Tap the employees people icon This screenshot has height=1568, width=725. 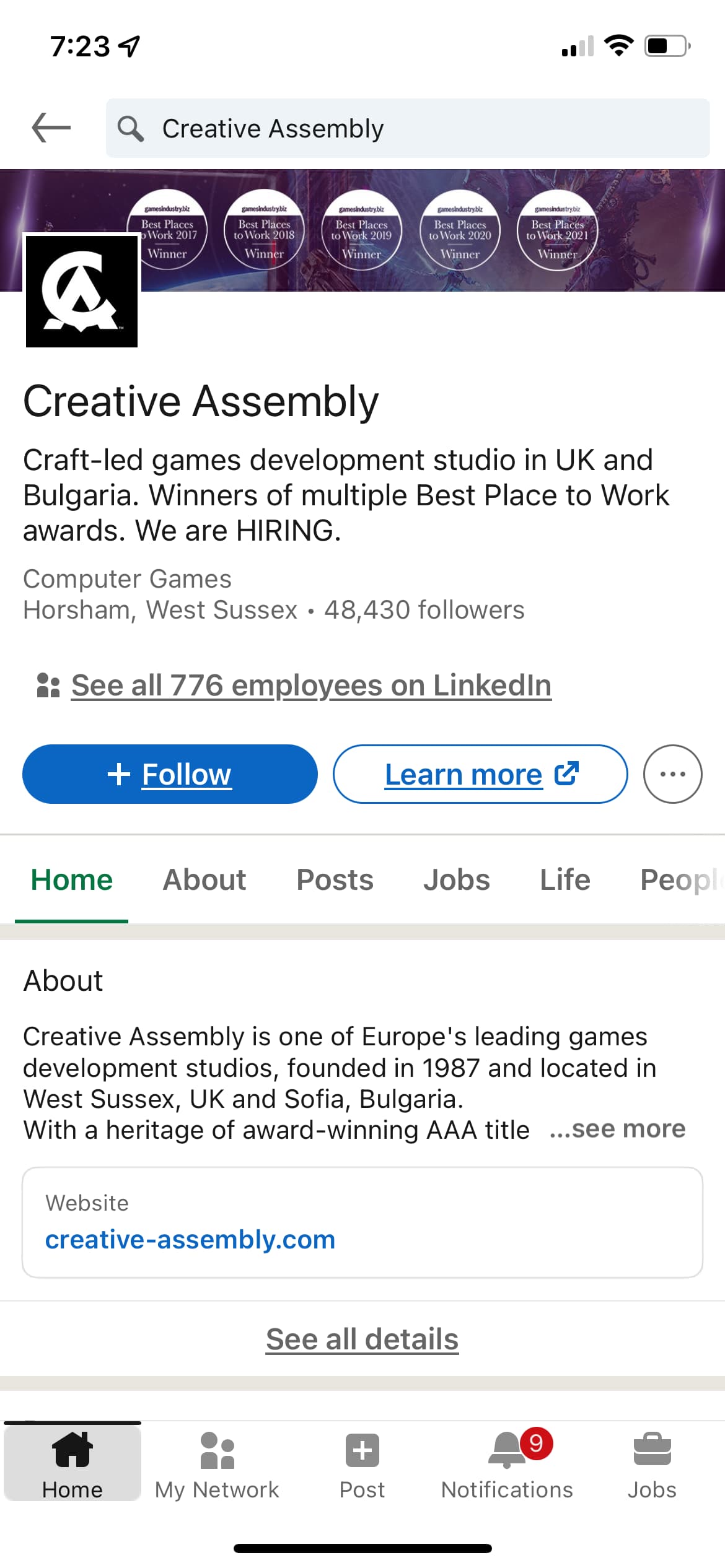coord(48,686)
